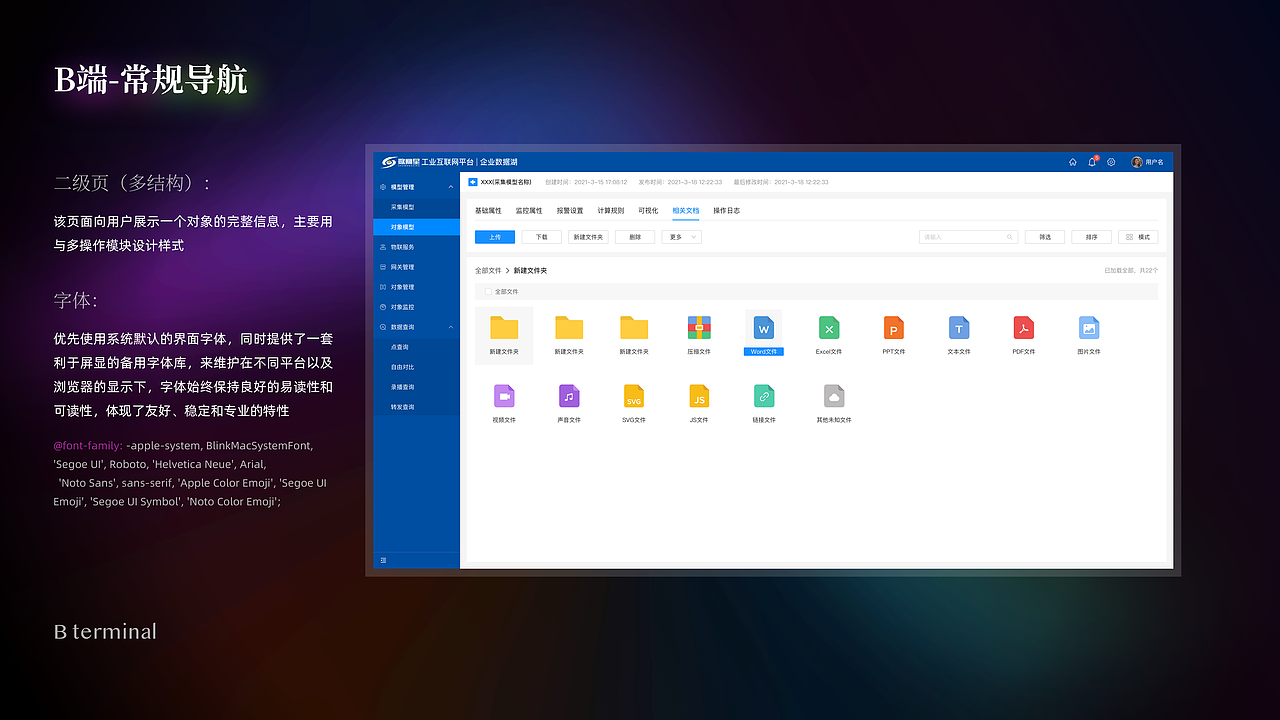Click the blue 上传 upload button
This screenshot has height=720, width=1280.
[x=494, y=236]
